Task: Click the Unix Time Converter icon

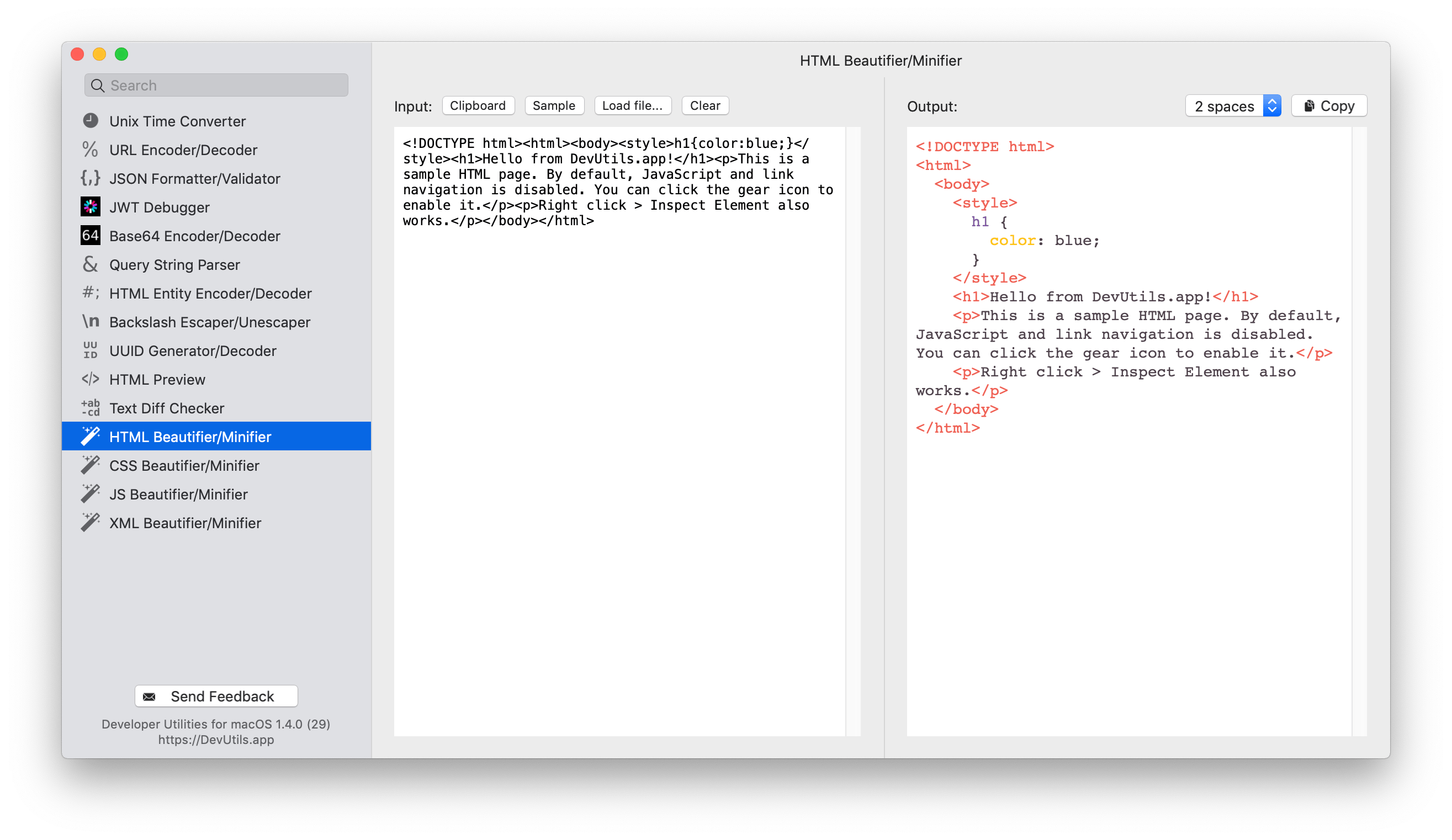Action: 90,121
